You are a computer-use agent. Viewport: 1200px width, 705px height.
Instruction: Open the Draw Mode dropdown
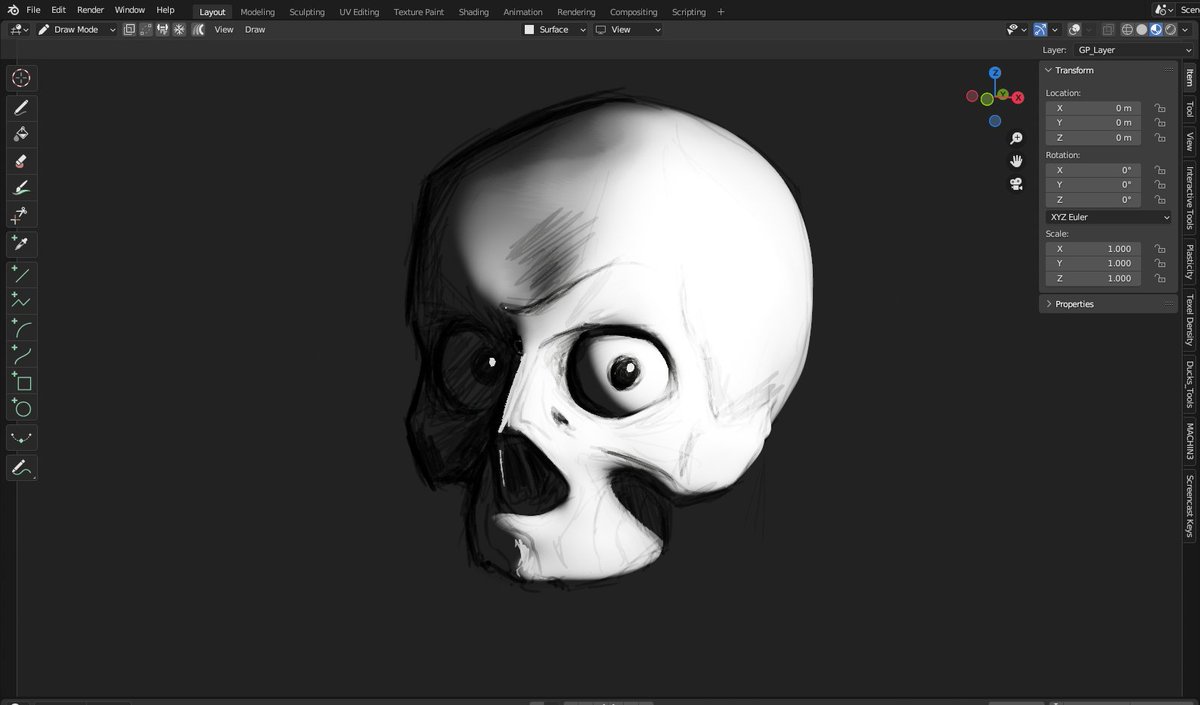(x=77, y=30)
